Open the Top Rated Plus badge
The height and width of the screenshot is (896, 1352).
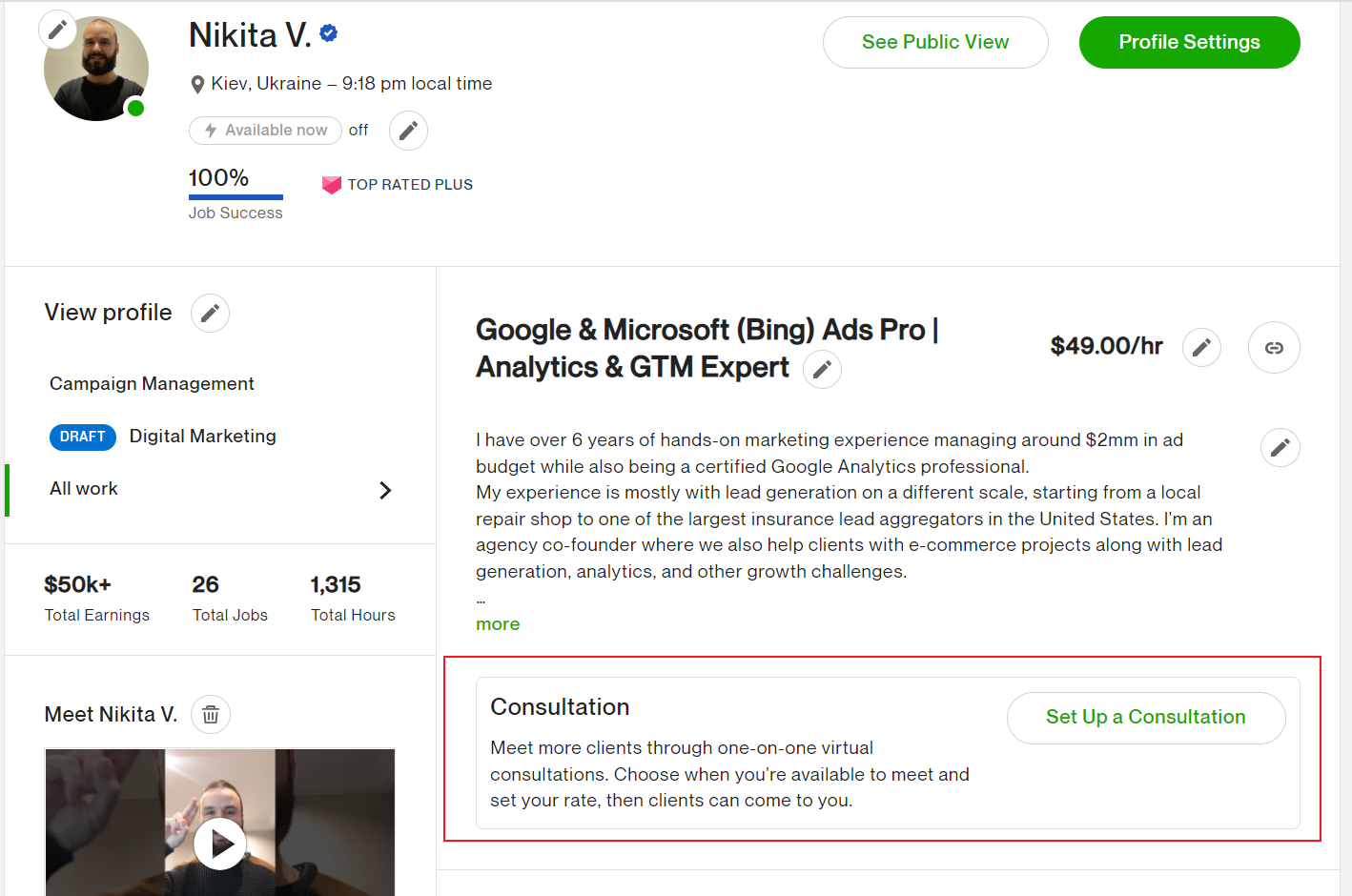(398, 184)
